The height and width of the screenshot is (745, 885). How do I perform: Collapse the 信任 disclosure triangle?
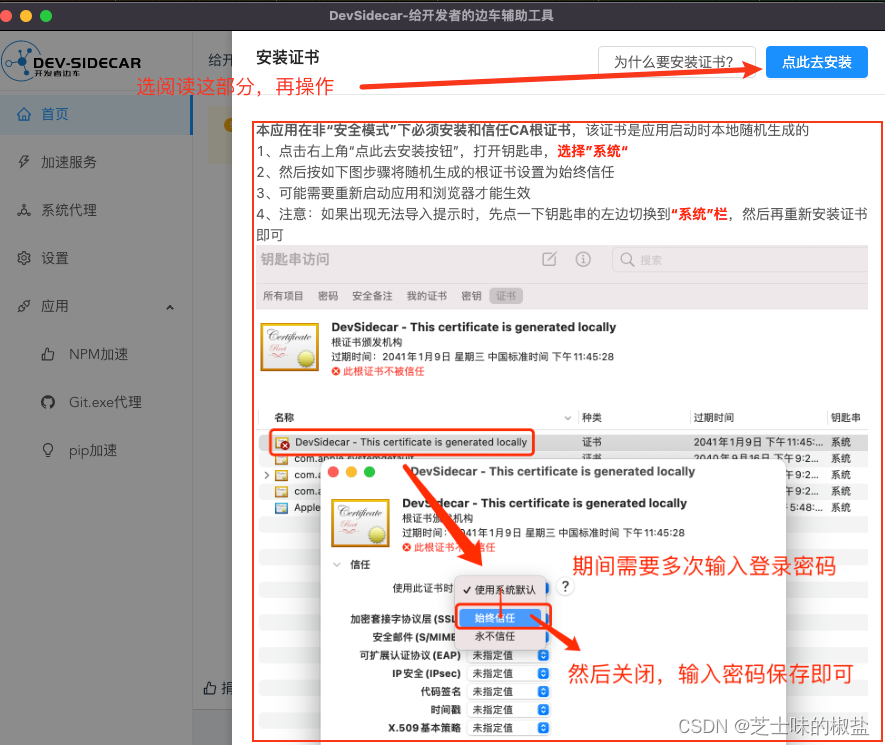click(338, 564)
